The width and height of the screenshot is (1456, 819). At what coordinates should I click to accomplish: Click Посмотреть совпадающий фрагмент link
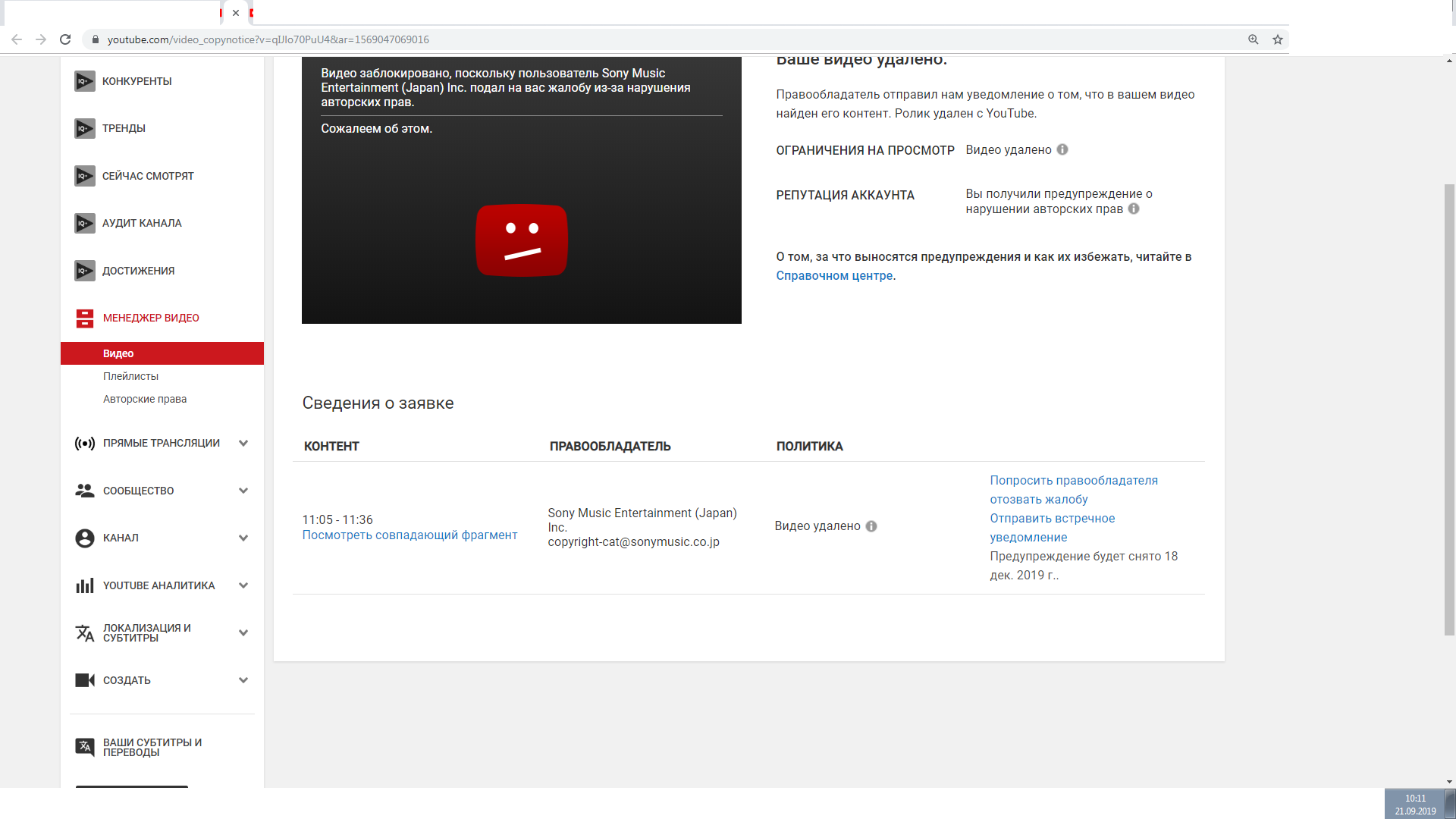pos(409,535)
